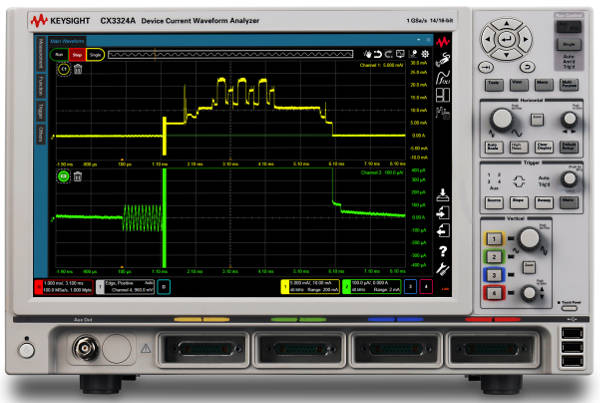The width and height of the screenshot is (600, 403).
Task: Delete channel 1 trace with trash icon
Action: [78, 71]
